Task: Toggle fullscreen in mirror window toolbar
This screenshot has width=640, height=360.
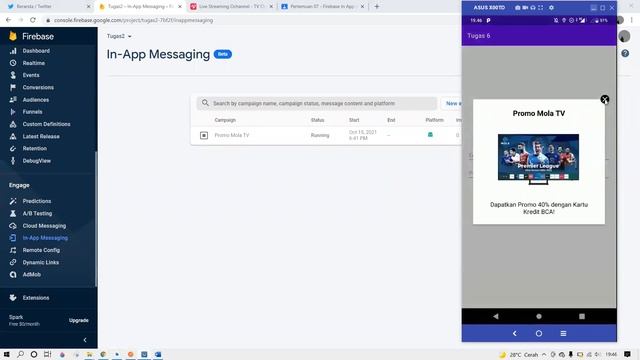Action: (540, 8)
